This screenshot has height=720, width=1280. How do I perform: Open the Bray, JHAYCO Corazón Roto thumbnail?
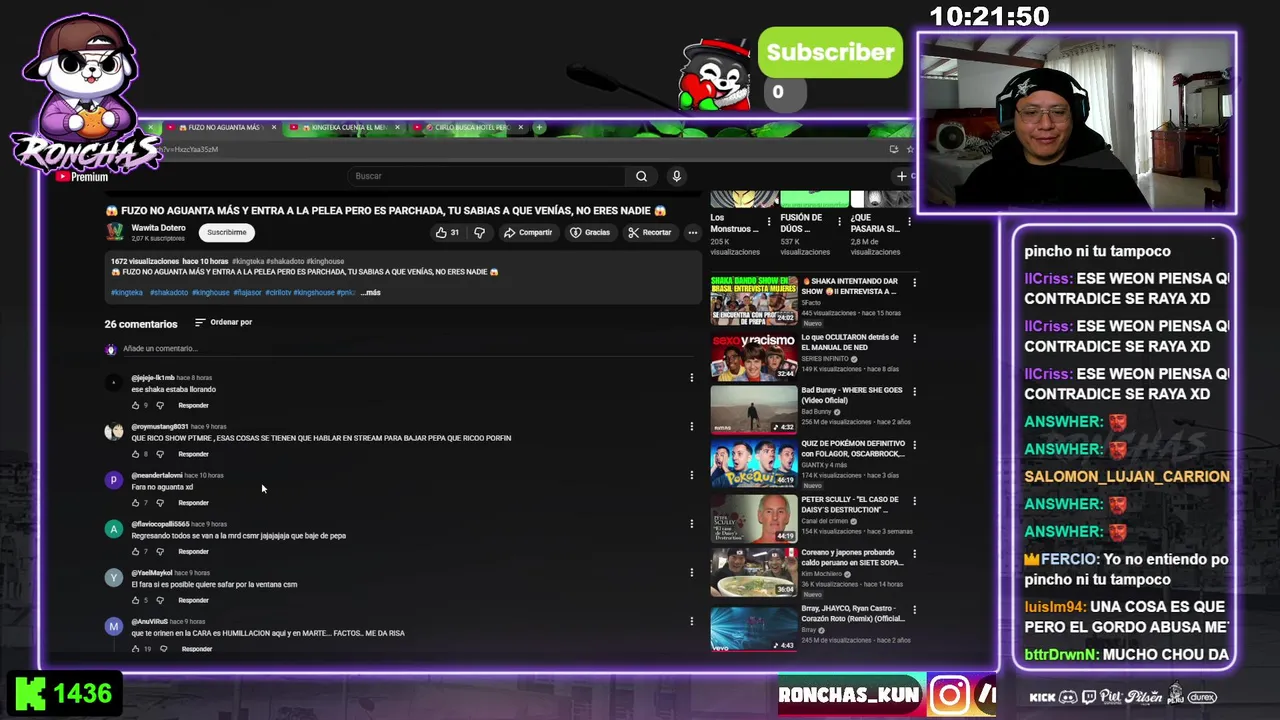754,628
